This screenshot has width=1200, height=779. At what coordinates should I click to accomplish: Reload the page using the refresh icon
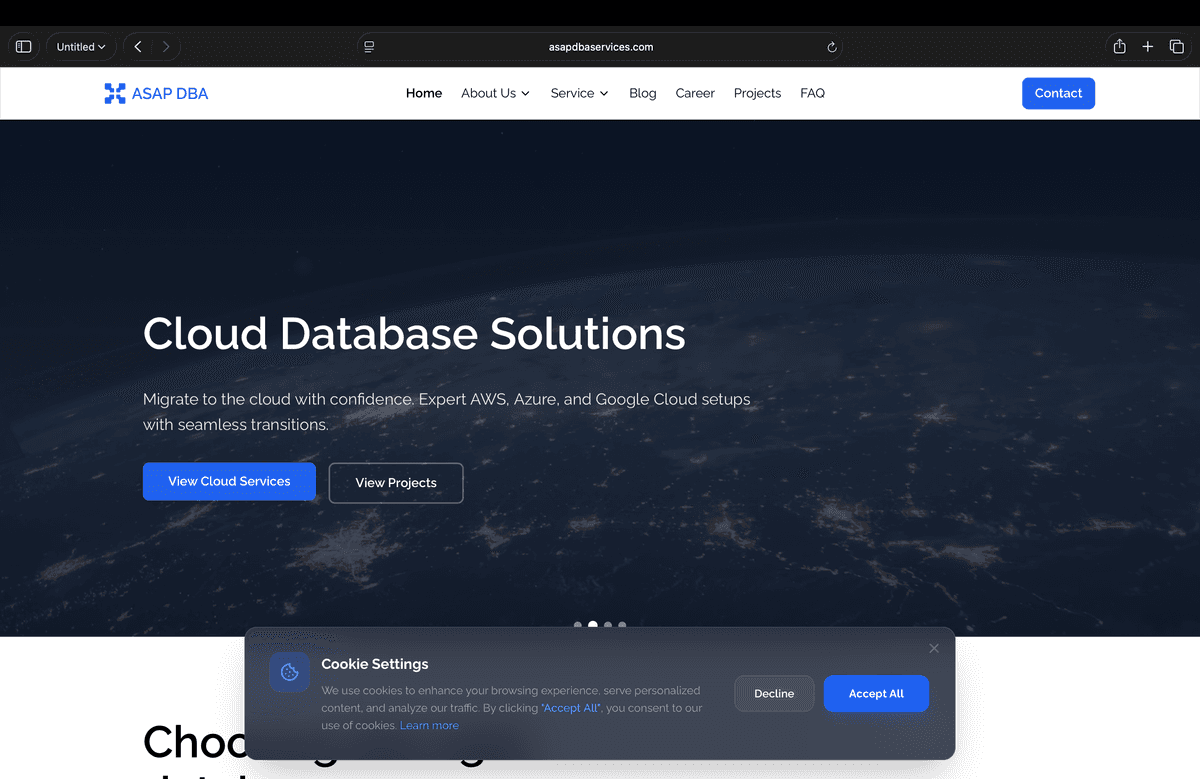pyautogui.click(x=830, y=46)
